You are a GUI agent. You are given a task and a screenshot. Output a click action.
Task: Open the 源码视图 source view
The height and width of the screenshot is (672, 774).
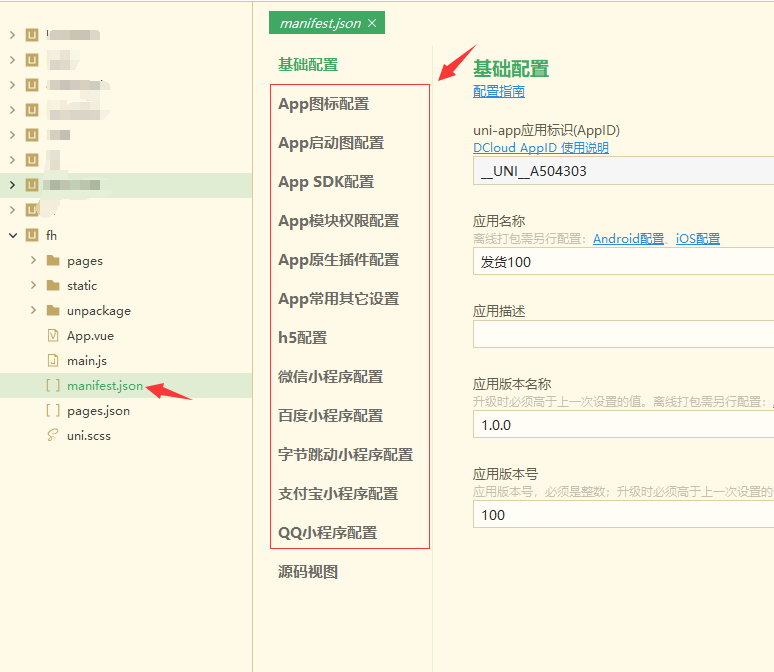click(308, 572)
